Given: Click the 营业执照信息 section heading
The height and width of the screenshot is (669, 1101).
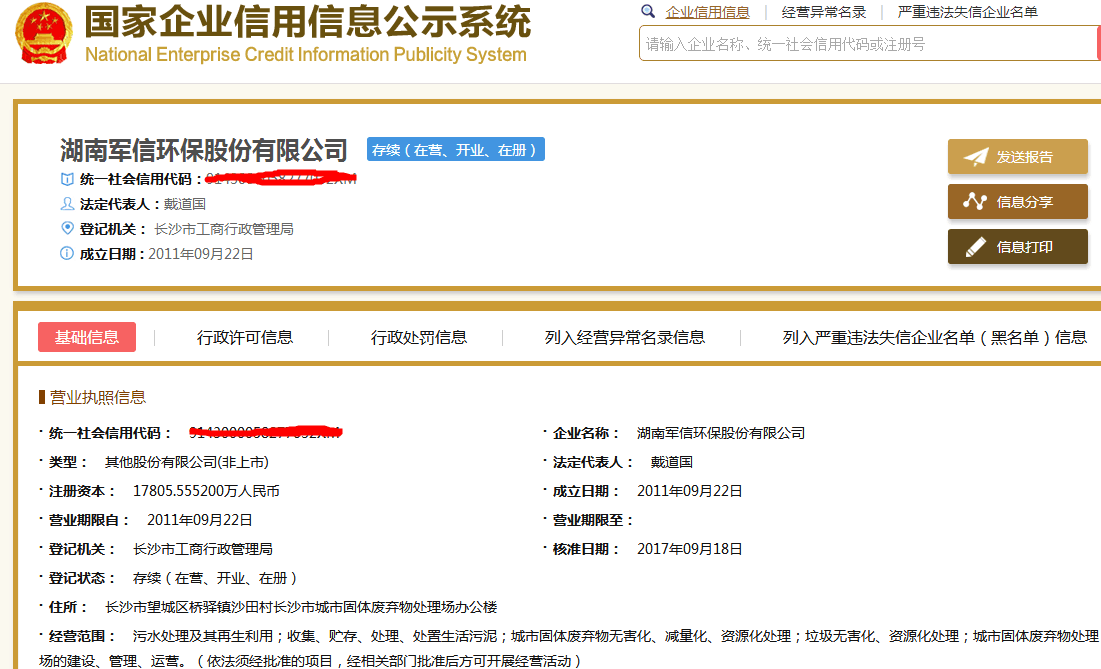Looking at the screenshot, I should 98,397.
